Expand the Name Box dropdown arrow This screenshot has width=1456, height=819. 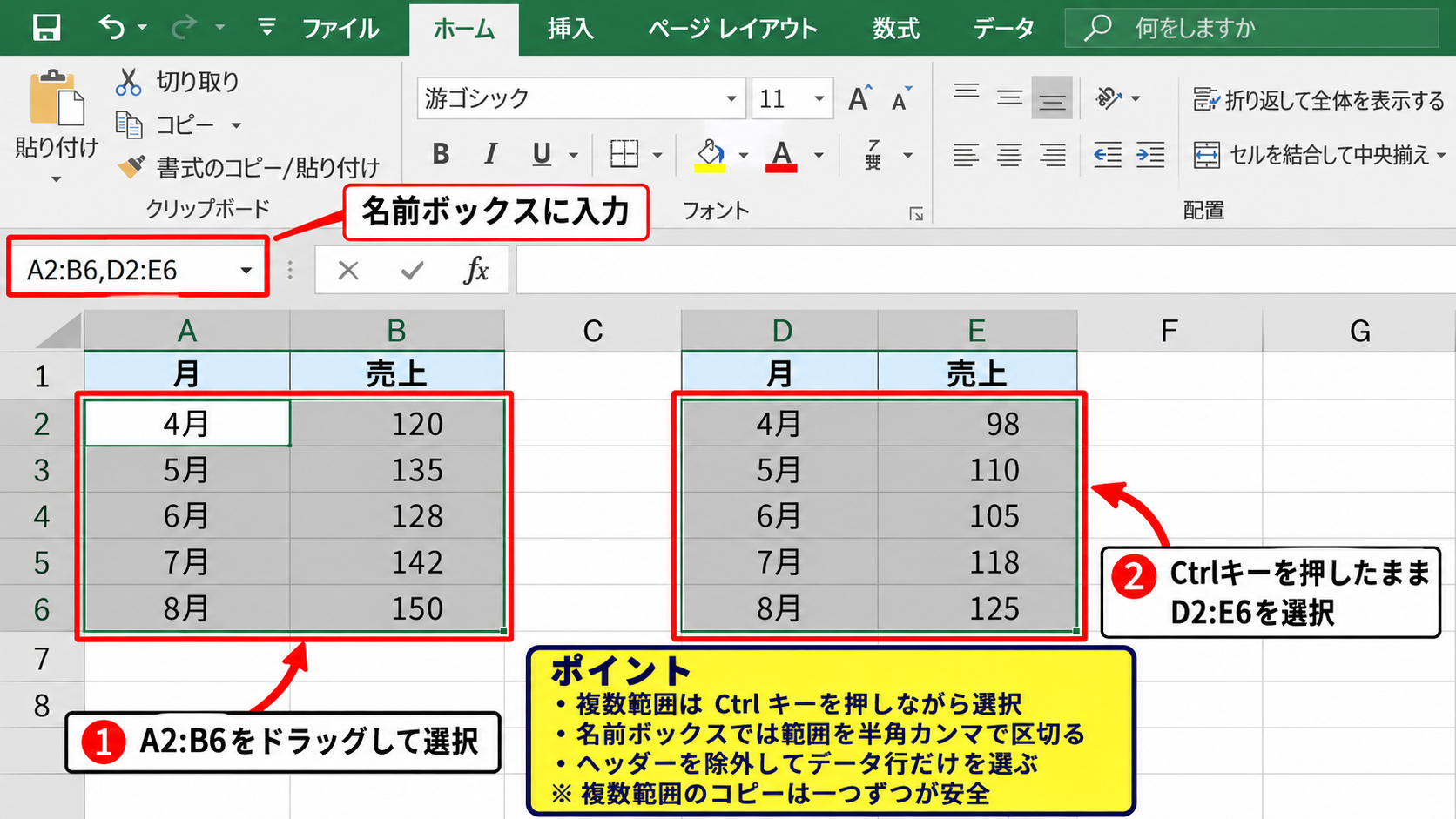tap(246, 271)
